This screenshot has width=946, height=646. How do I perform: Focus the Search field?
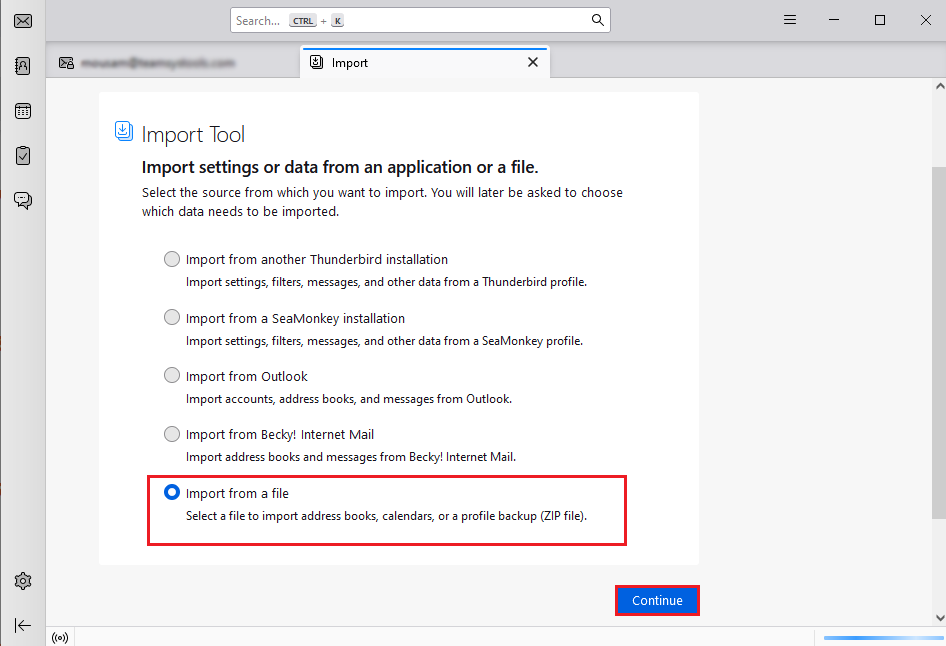point(420,21)
